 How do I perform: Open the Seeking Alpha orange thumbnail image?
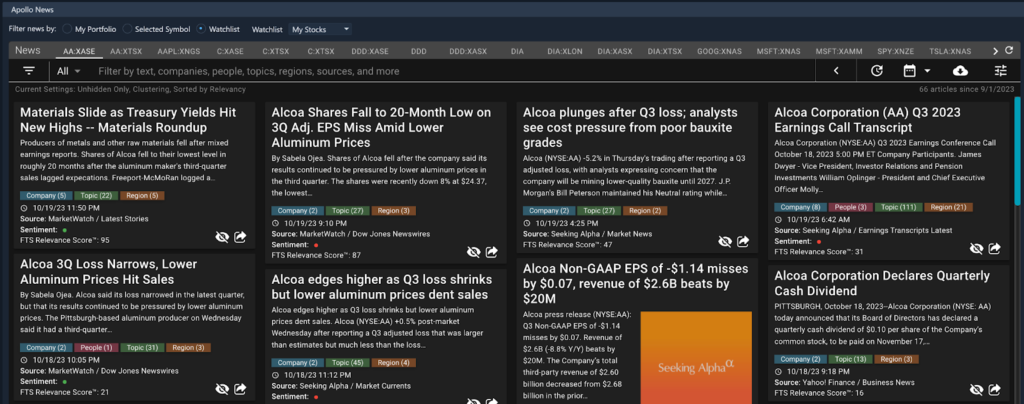(696, 357)
